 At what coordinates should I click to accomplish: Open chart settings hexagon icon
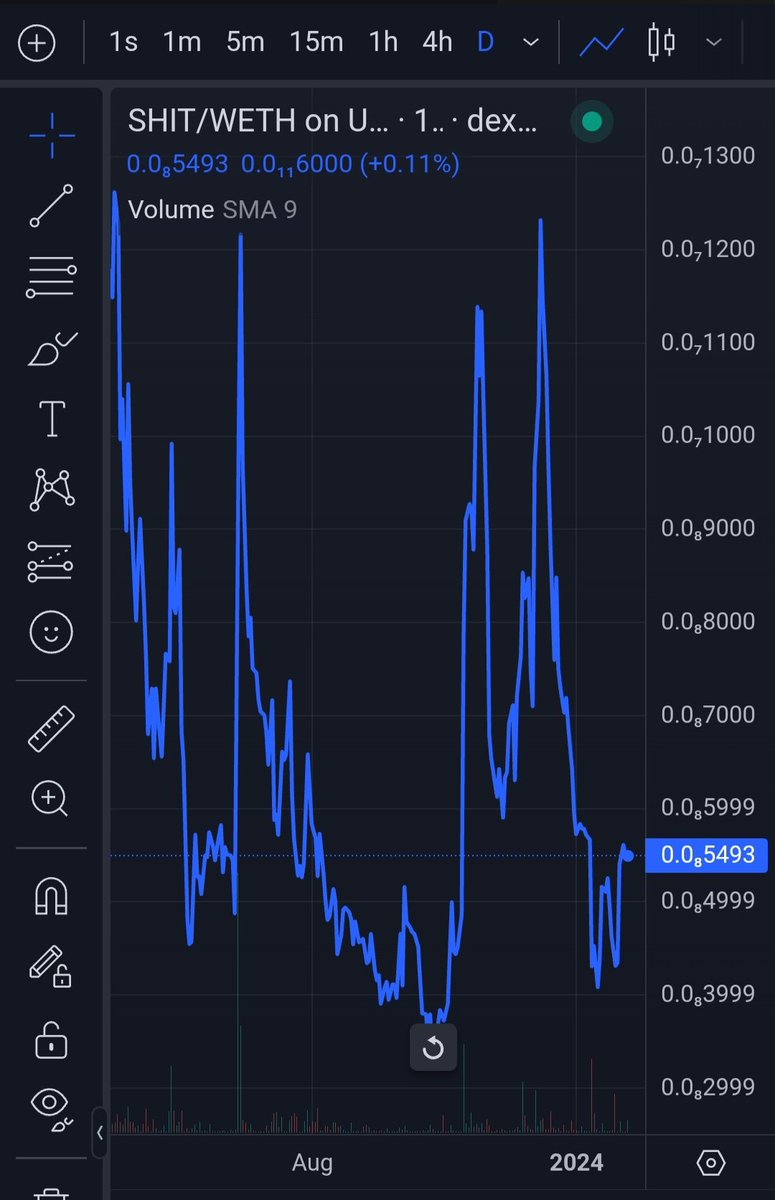click(x=710, y=1163)
